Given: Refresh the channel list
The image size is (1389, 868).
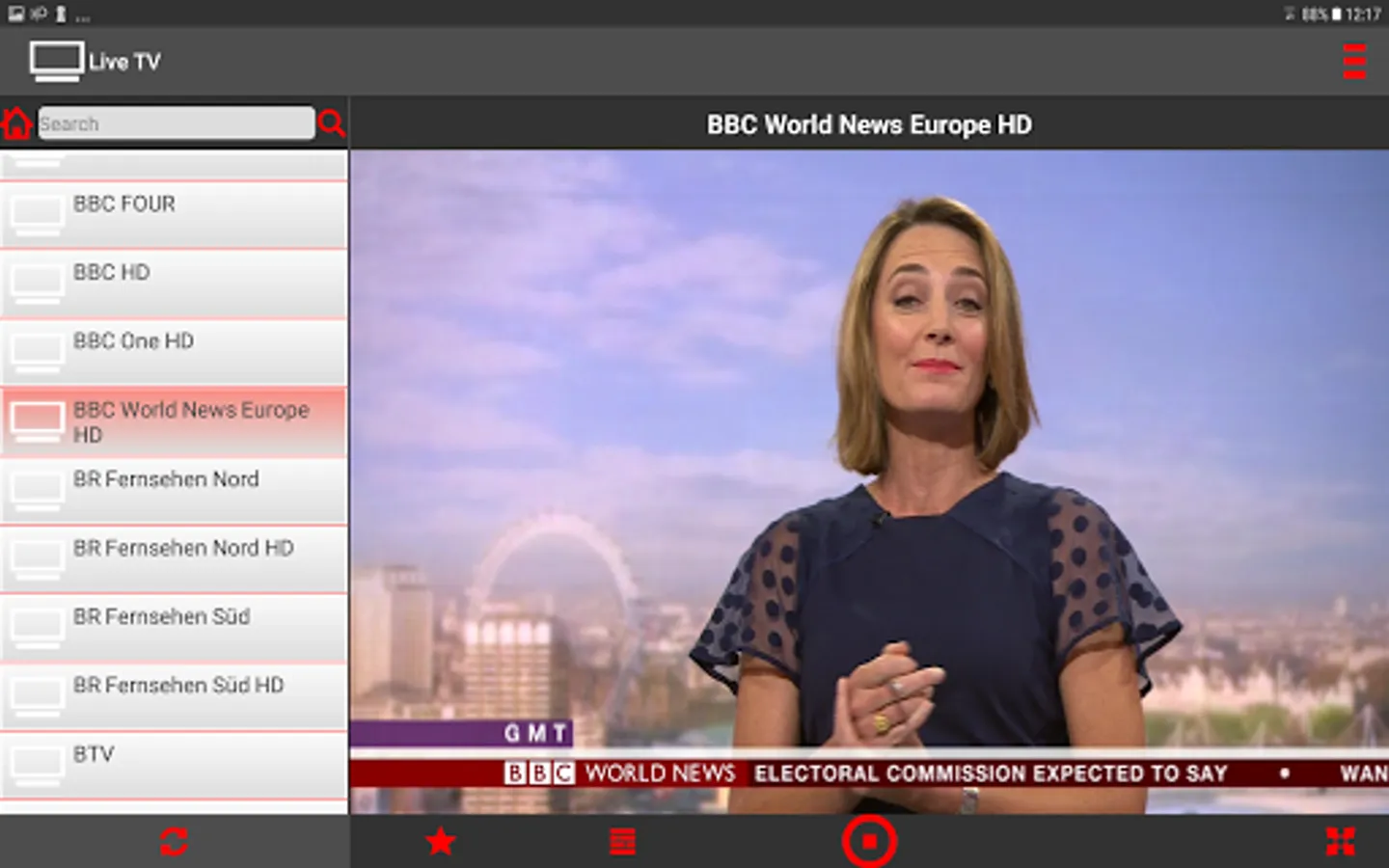Looking at the screenshot, I should click(174, 842).
